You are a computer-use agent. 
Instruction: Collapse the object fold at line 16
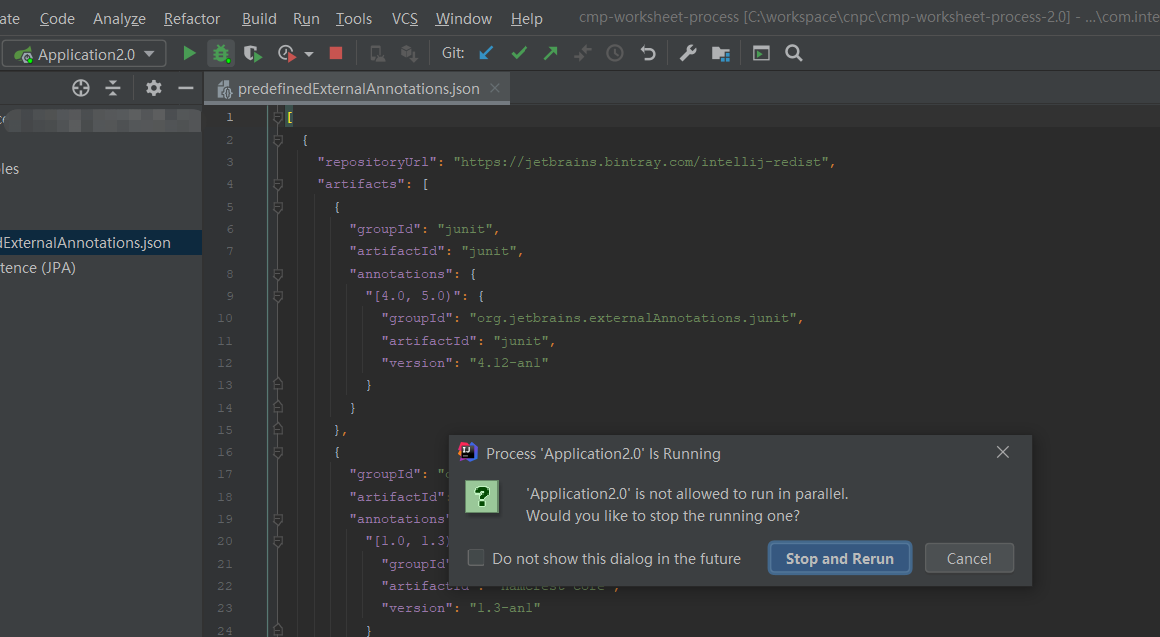[x=278, y=452]
